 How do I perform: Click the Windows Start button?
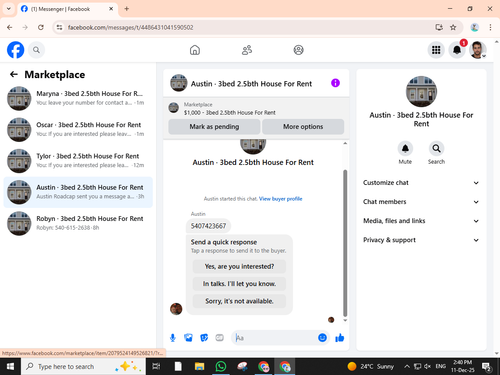tap(10, 367)
